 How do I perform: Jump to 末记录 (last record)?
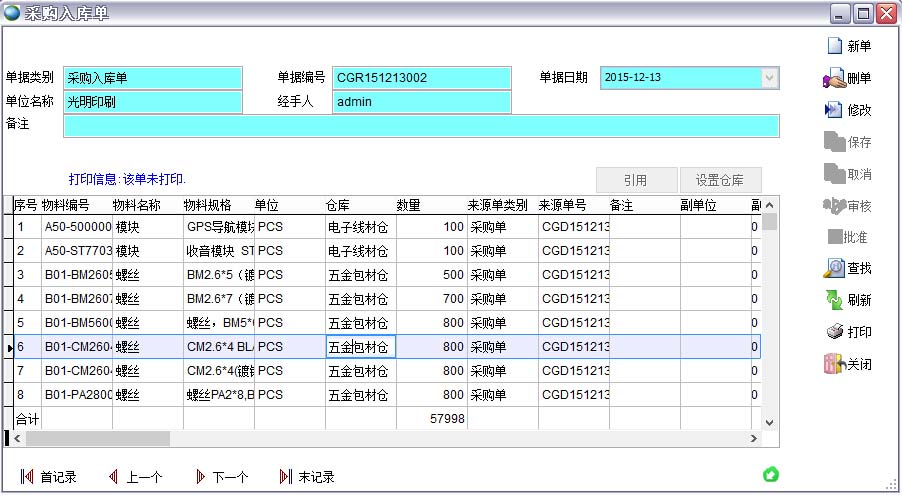pyautogui.click(x=286, y=477)
